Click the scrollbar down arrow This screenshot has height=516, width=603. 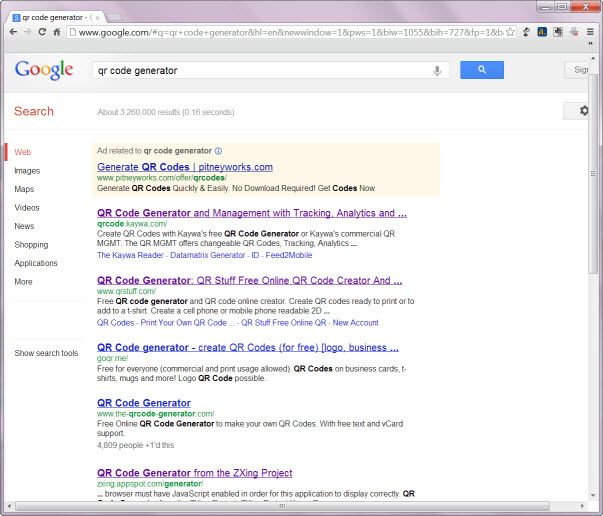pos(593,495)
